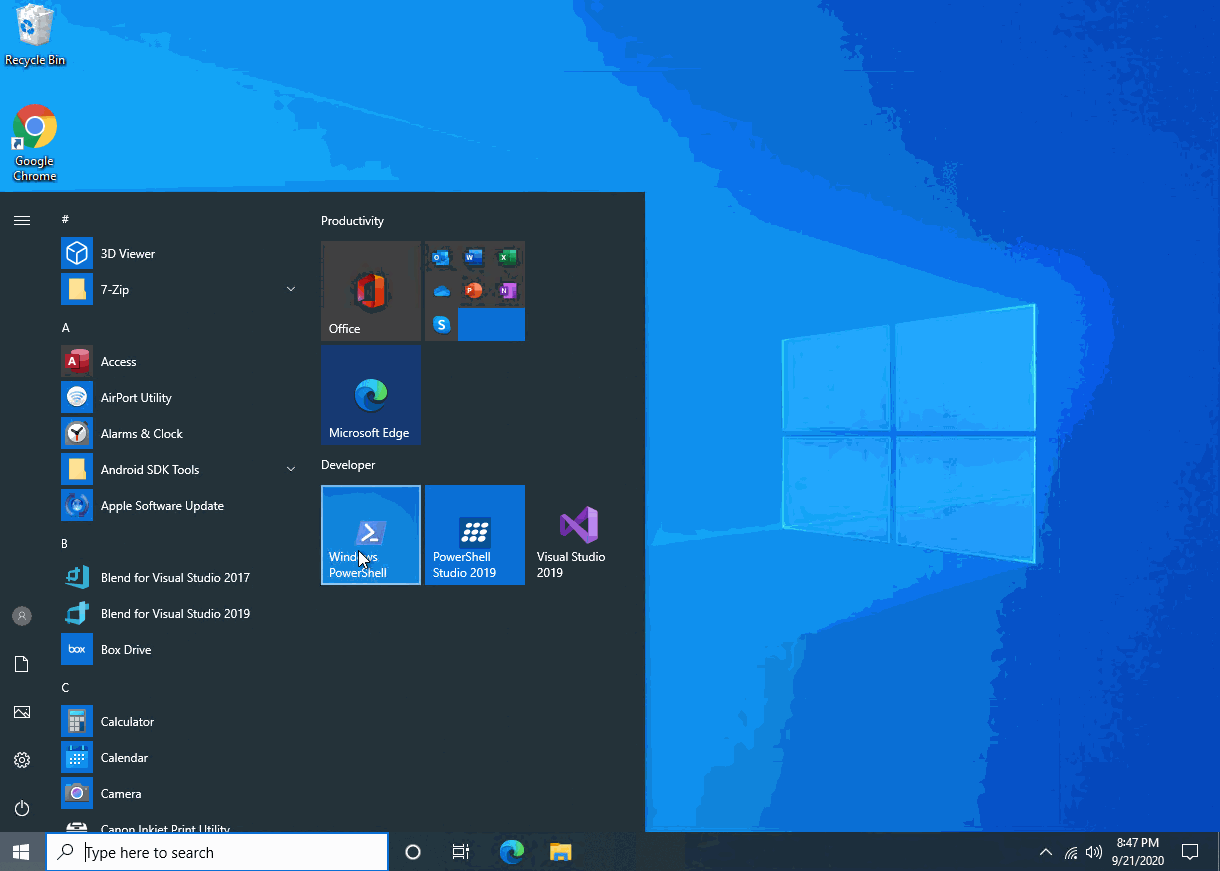Open network status in tray
1220x871 pixels.
tap(1071, 852)
